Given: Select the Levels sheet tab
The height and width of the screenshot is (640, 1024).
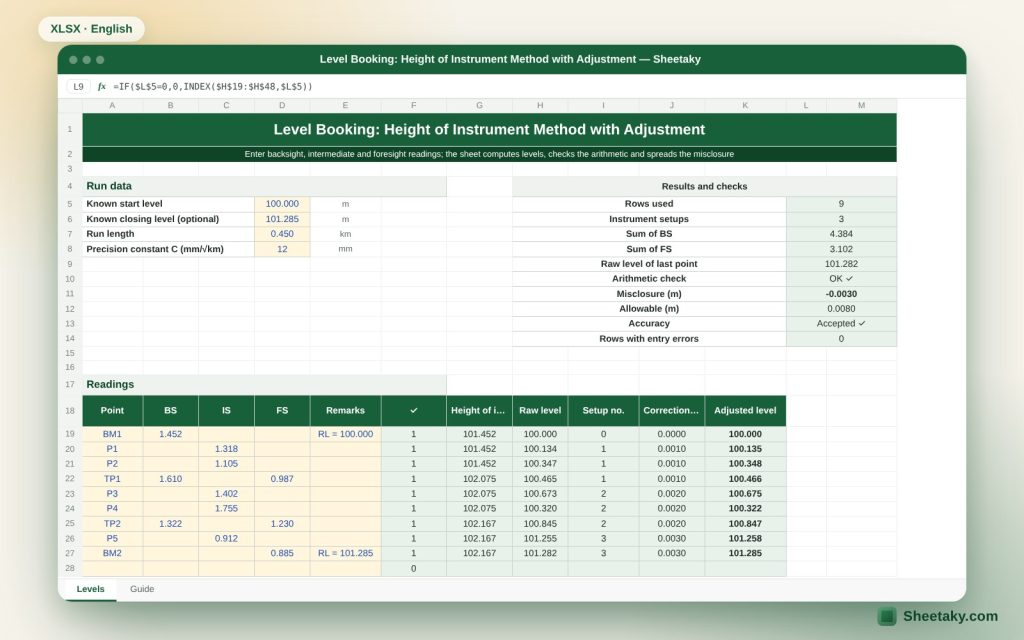Looking at the screenshot, I should (x=90, y=589).
